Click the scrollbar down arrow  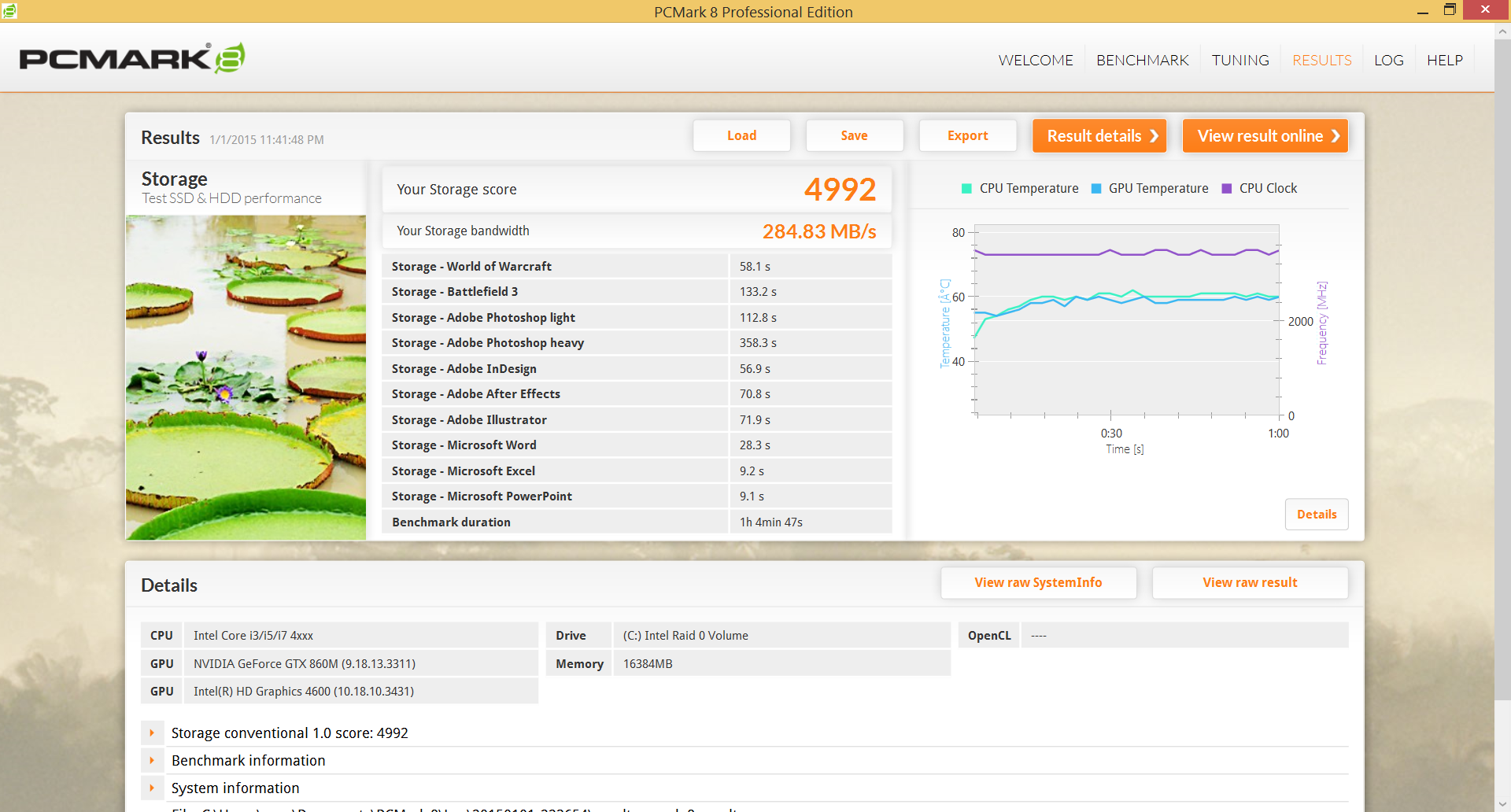pos(1502,804)
